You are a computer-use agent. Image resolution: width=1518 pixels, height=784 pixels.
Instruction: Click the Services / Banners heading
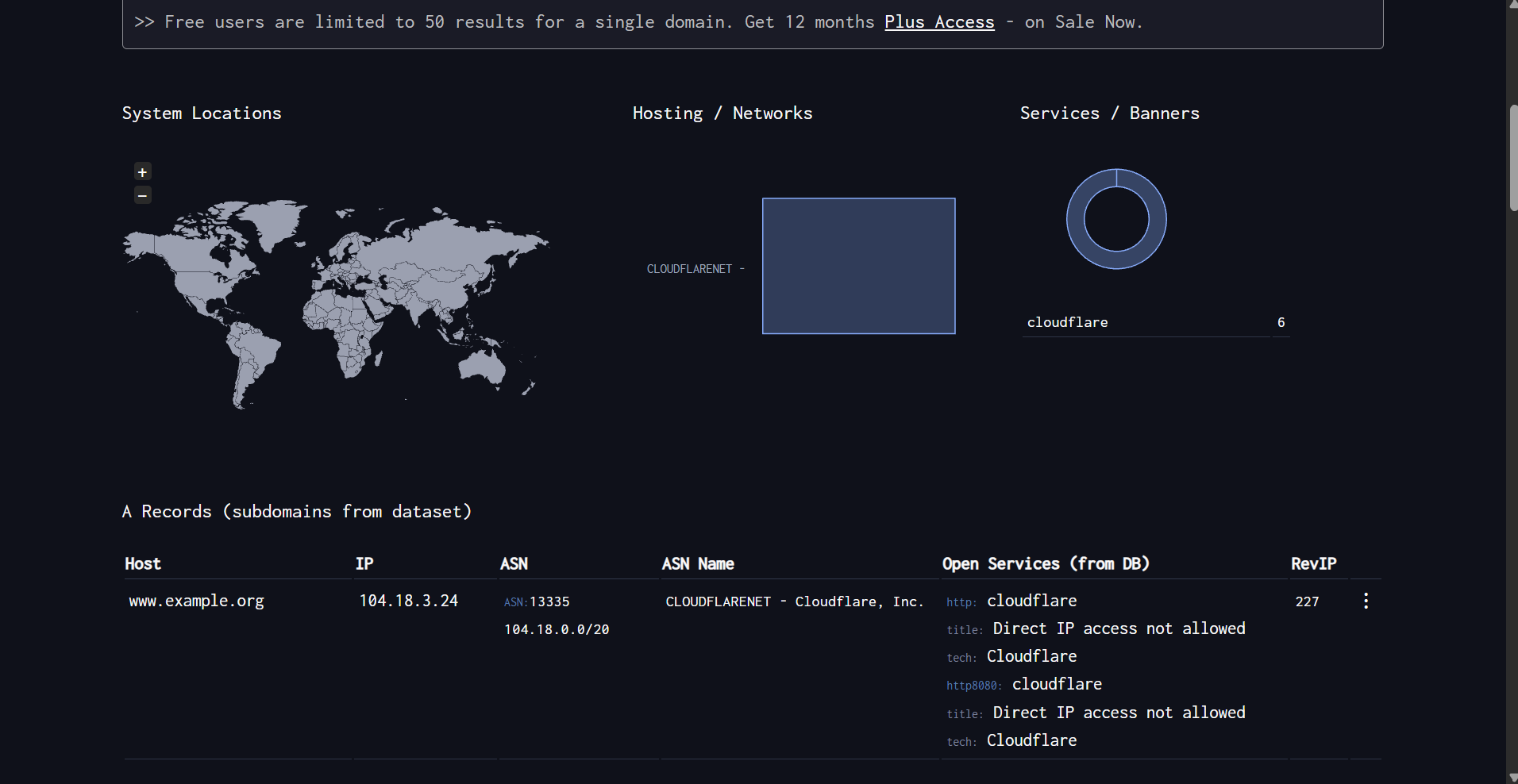(x=1109, y=113)
